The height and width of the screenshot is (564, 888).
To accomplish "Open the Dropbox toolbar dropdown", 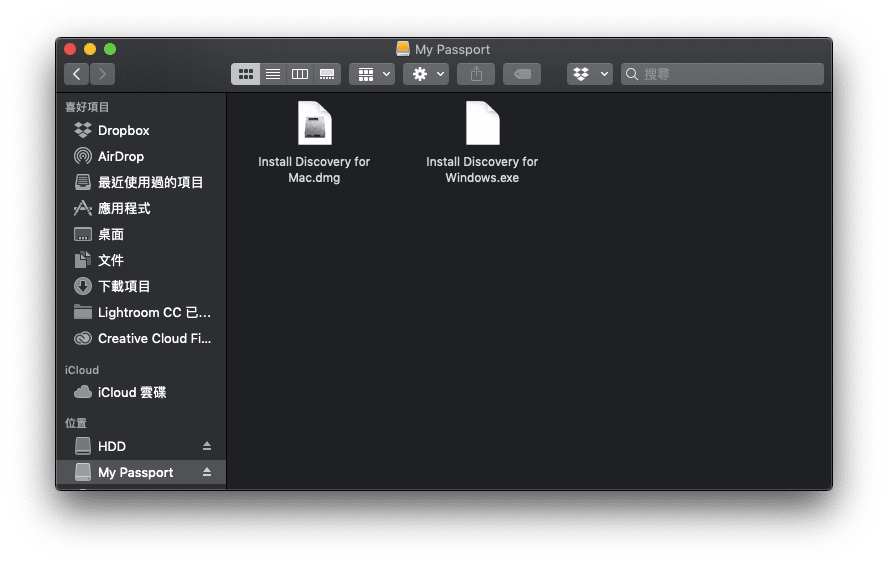I will point(590,74).
